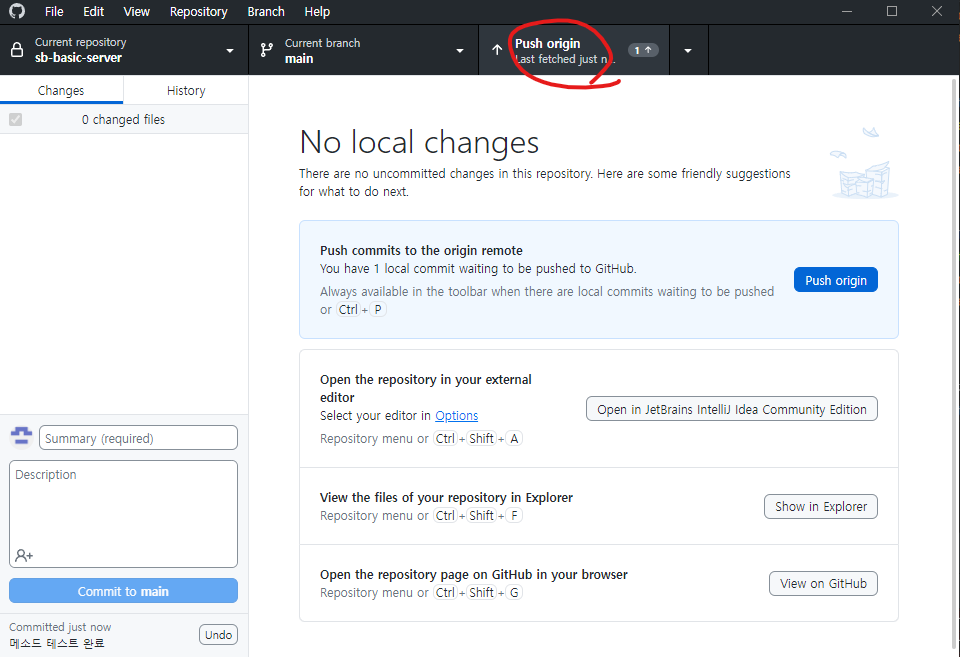The height and width of the screenshot is (657, 960).
Task: Open the File menu
Action: coord(54,12)
